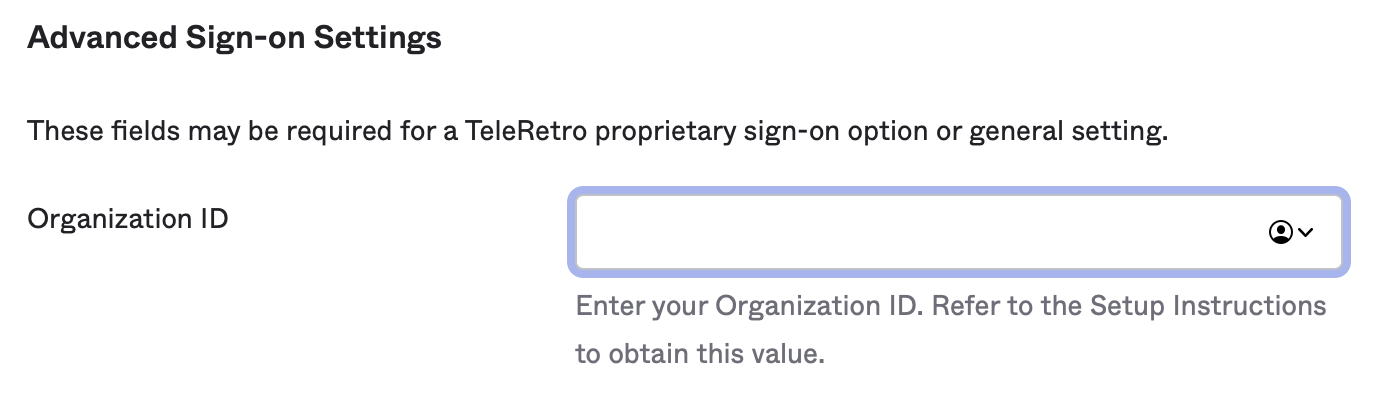1386x402 pixels.
Task: Expand the chevron arrow in Organization ID field
Action: point(1305,232)
